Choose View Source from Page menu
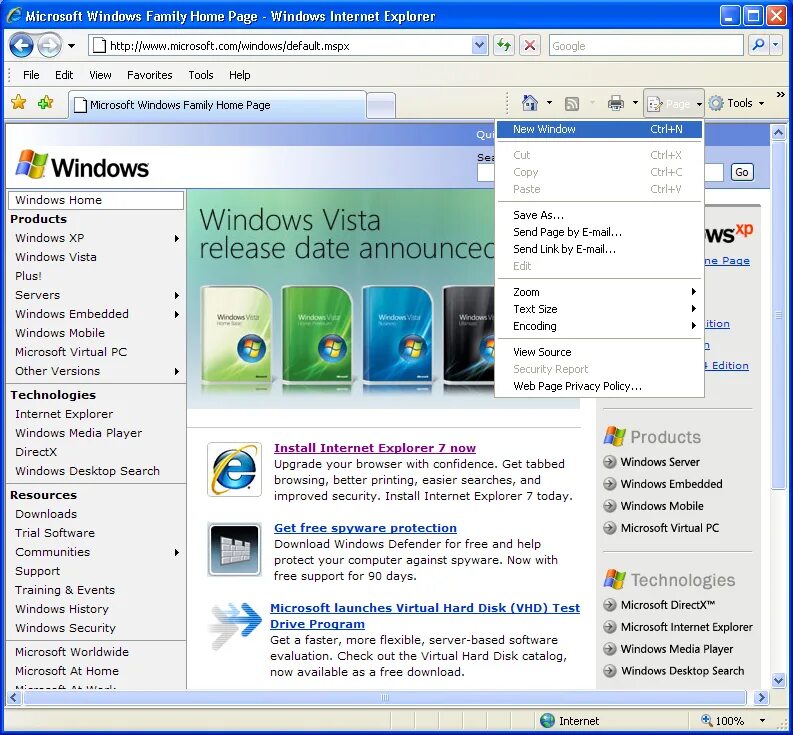The width and height of the screenshot is (793, 735). tap(599, 352)
